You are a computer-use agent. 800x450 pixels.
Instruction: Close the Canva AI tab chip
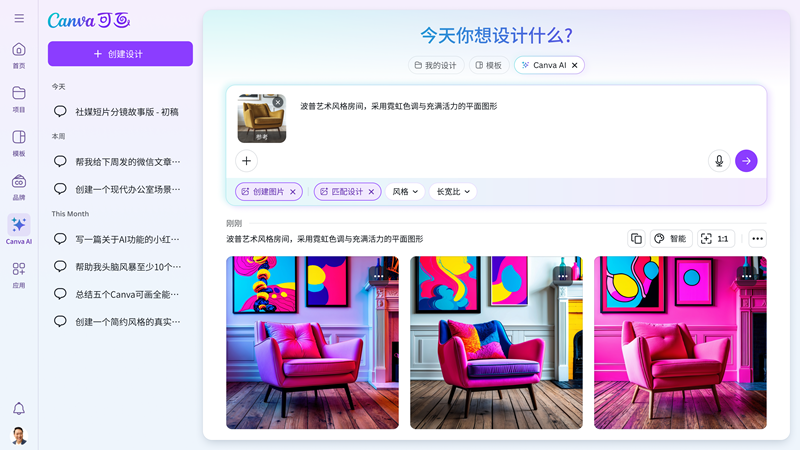coord(575,65)
